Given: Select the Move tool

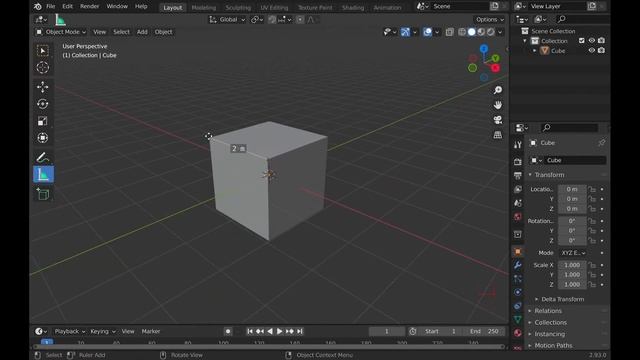Looking at the screenshot, I should point(42,87).
